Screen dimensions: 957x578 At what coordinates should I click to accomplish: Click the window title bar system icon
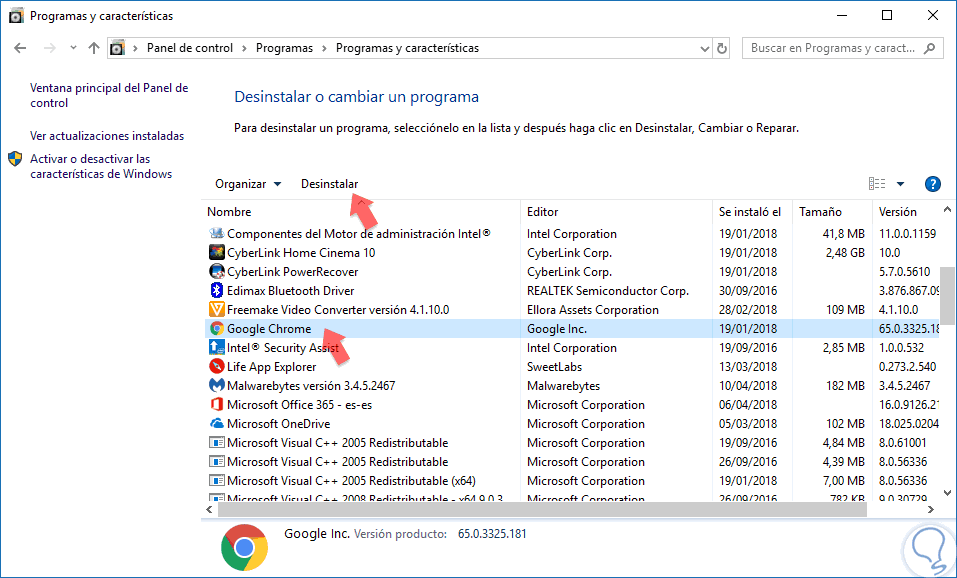click(16, 16)
